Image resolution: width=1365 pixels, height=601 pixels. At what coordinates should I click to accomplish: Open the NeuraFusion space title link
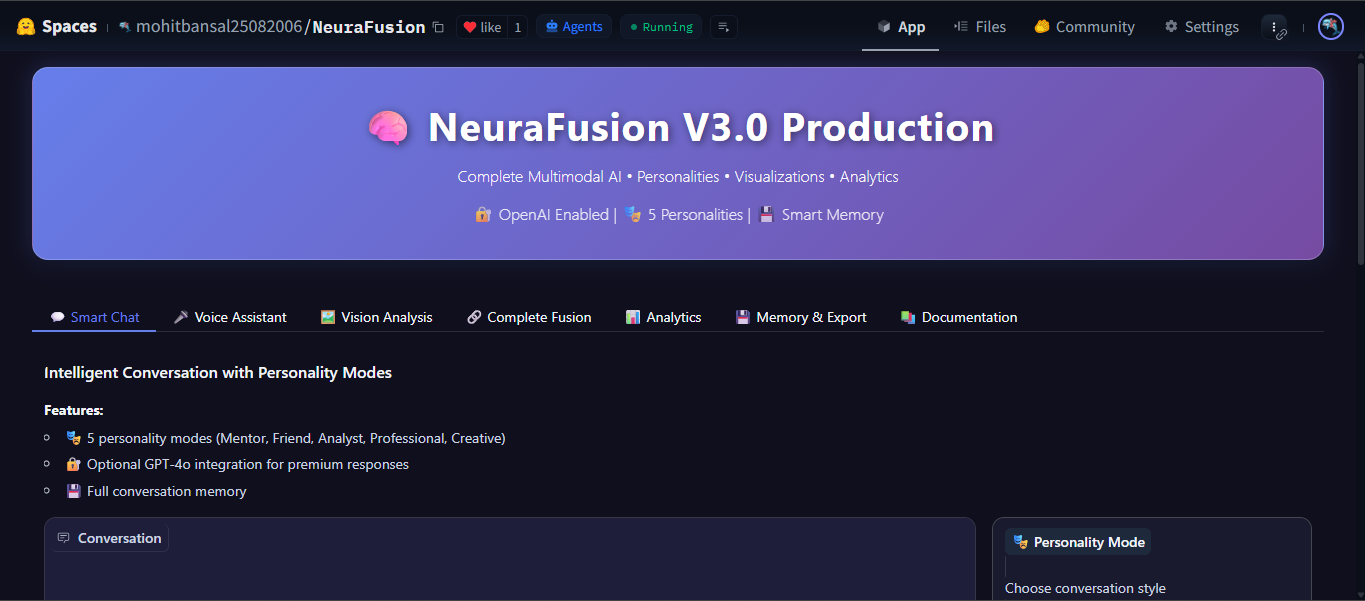(x=369, y=27)
